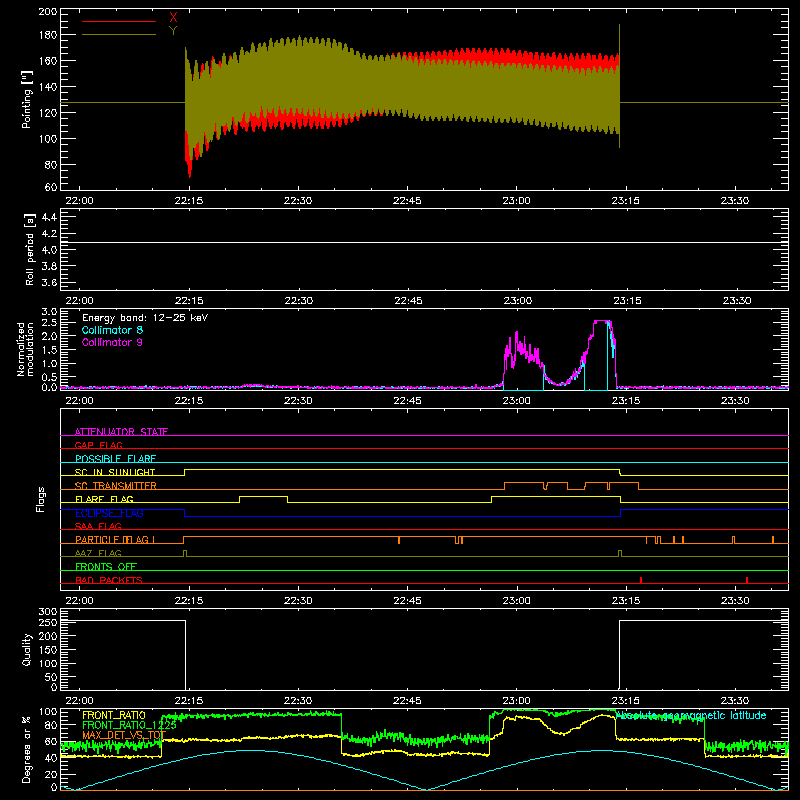Click the white roll period line
This screenshot has width=800, height=800.
[x=424, y=242]
